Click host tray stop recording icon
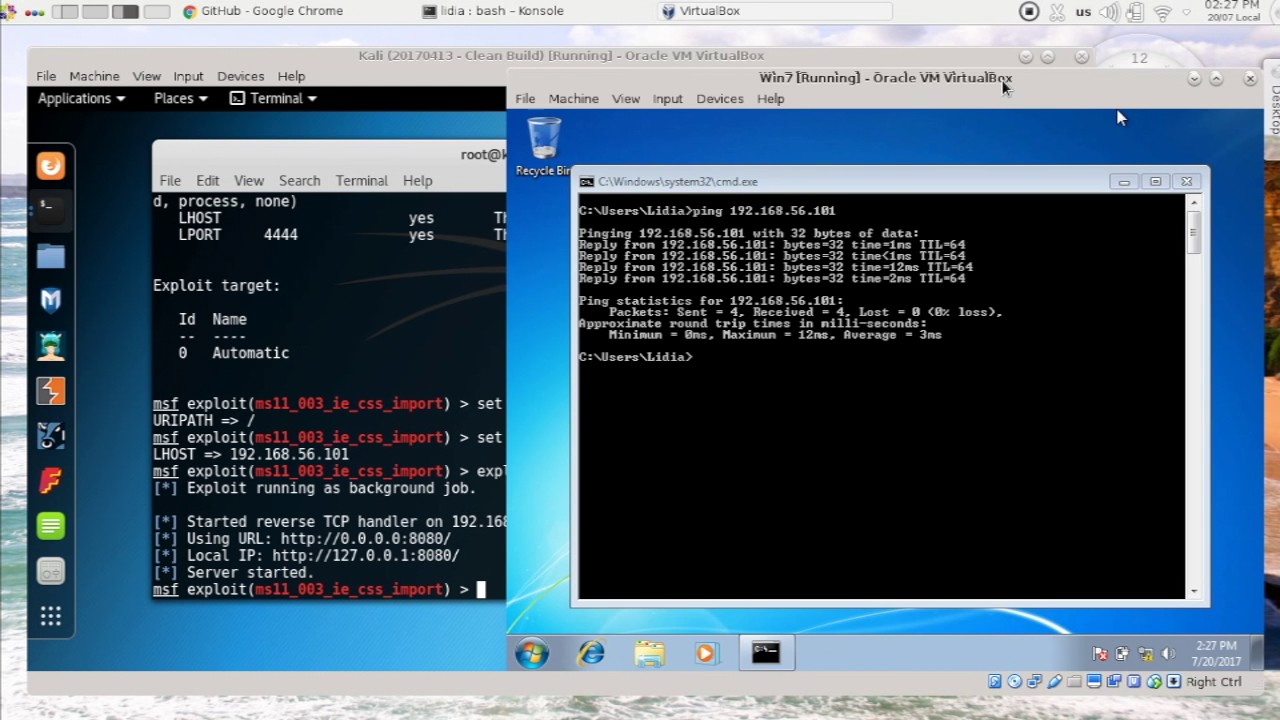1280x720 pixels. [1029, 12]
